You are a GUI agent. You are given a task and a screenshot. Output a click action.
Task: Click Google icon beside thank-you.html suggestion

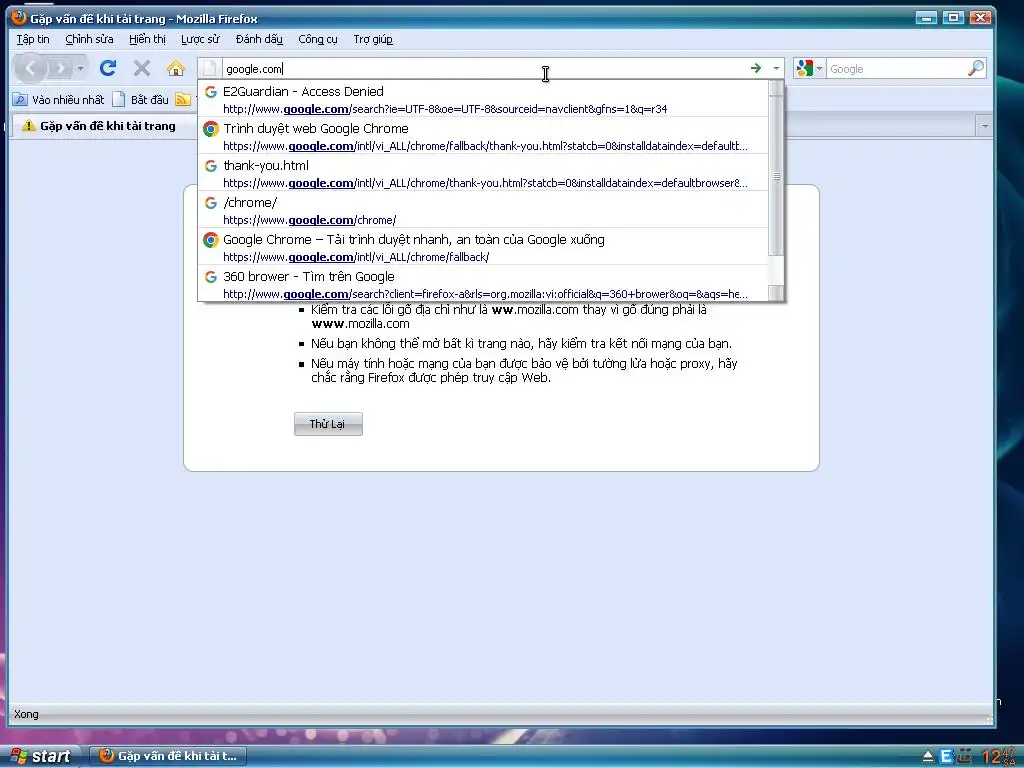click(x=210, y=166)
